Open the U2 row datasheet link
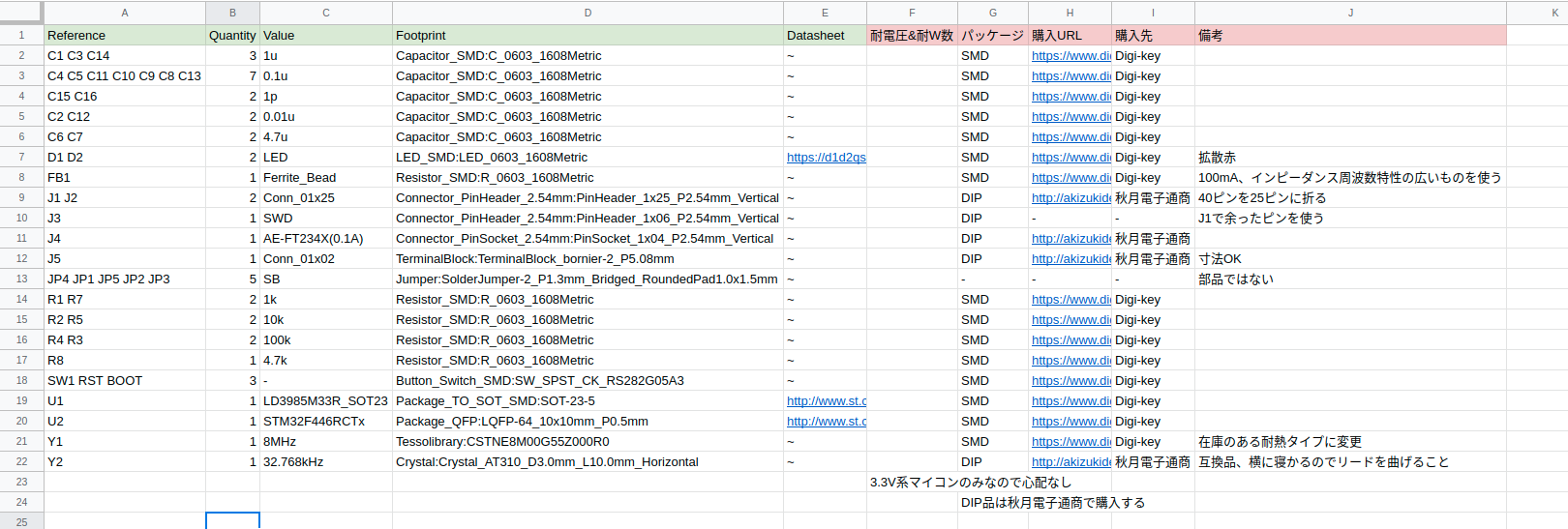 [827, 422]
